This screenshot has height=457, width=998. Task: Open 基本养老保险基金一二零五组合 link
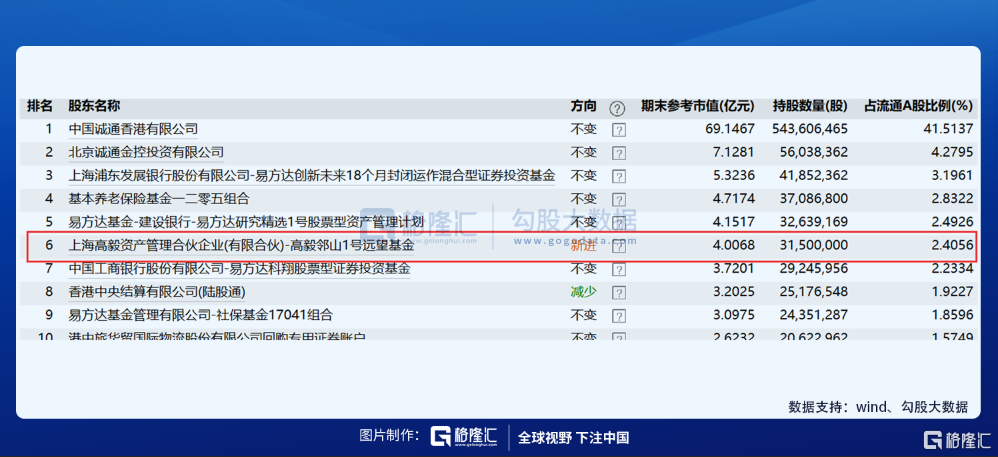158,199
